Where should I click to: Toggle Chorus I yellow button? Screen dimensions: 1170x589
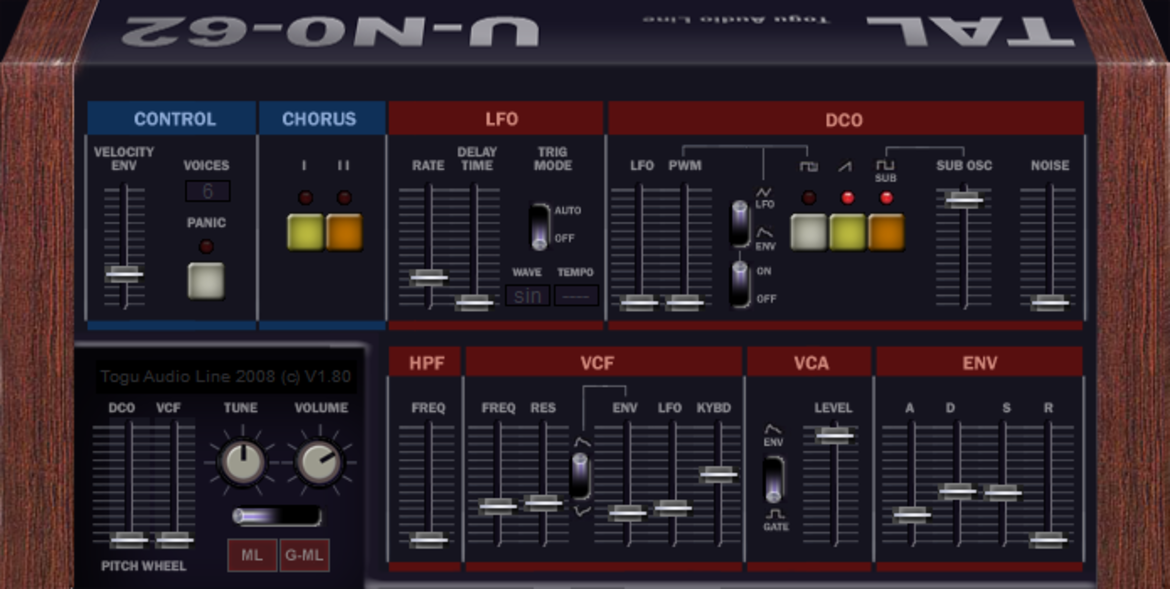[x=305, y=231]
